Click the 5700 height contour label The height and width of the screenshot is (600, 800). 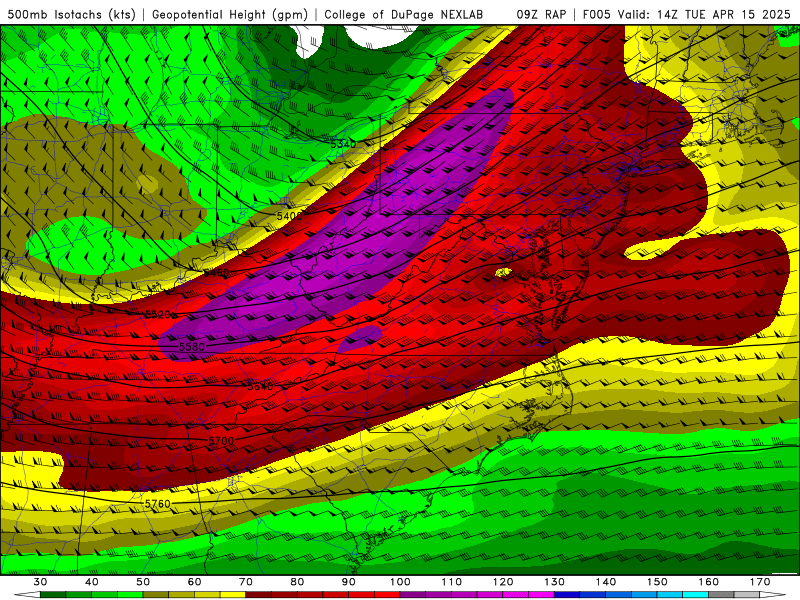(x=221, y=440)
